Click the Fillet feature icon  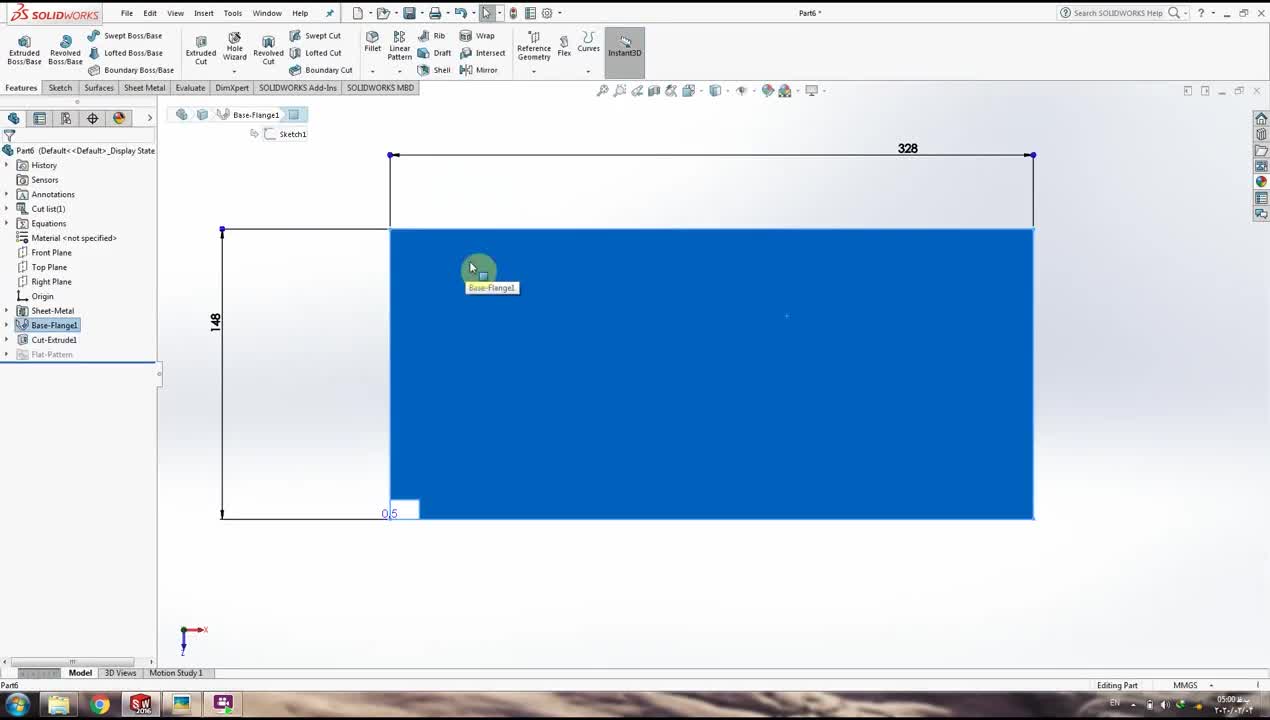point(372,42)
